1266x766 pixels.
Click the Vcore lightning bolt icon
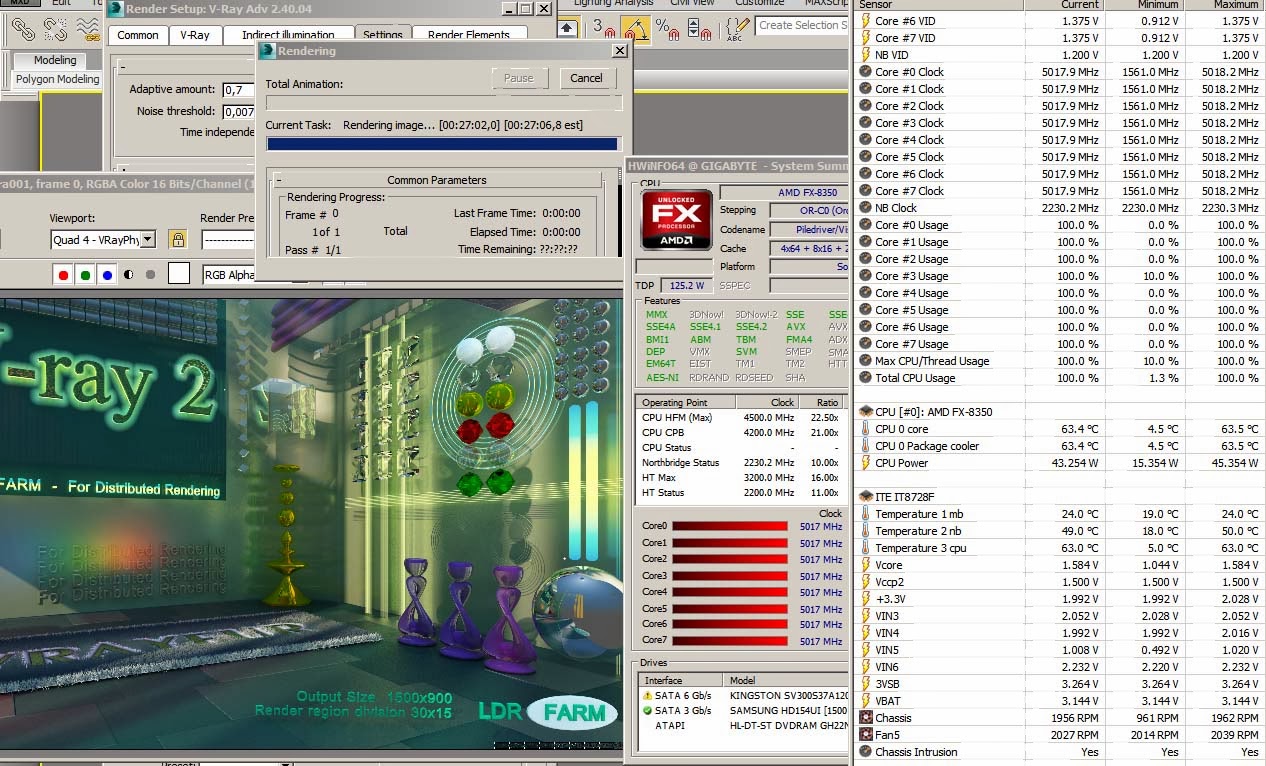[866, 565]
